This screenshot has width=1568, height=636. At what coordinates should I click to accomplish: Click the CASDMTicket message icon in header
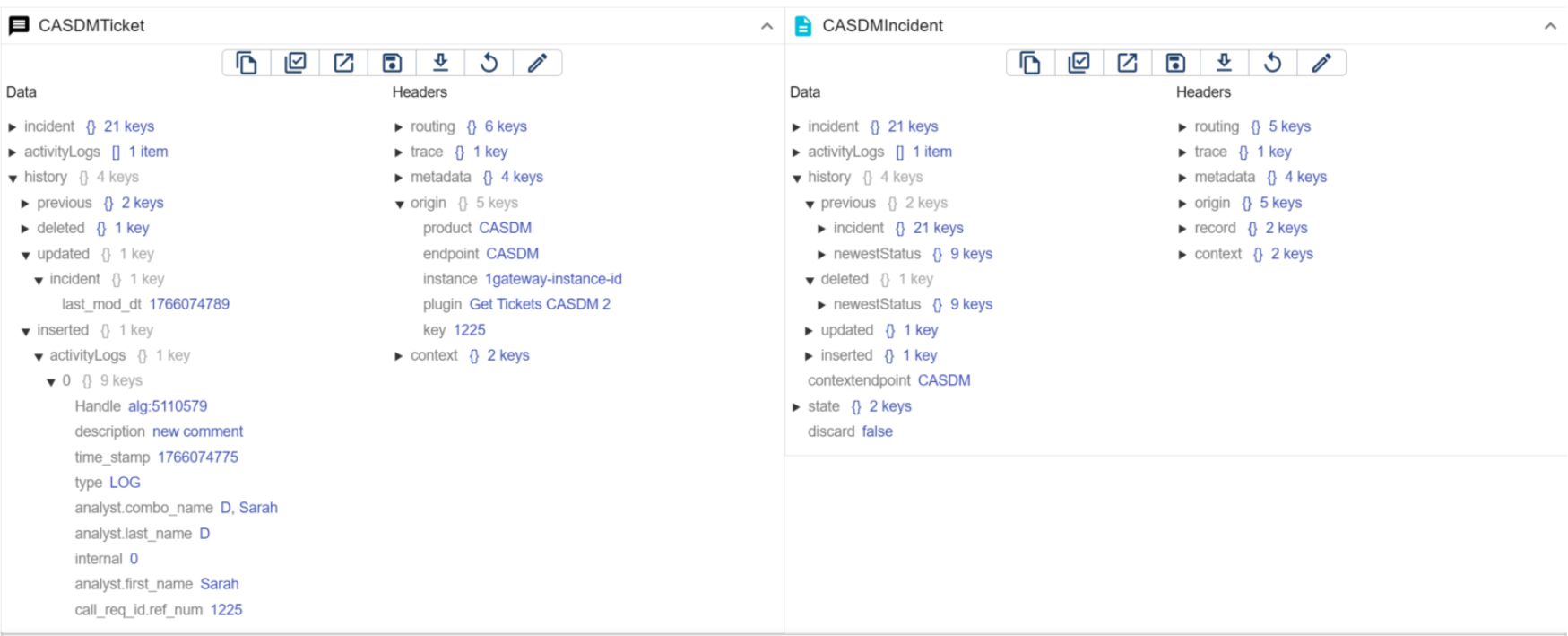click(19, 26)
